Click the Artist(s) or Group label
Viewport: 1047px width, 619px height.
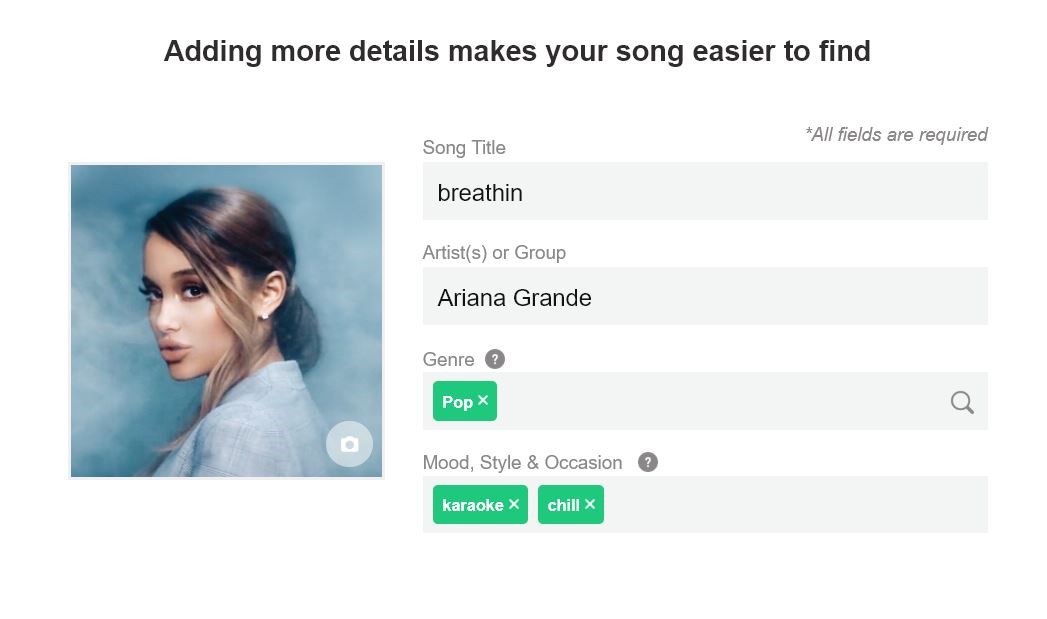tap(494, 253)
